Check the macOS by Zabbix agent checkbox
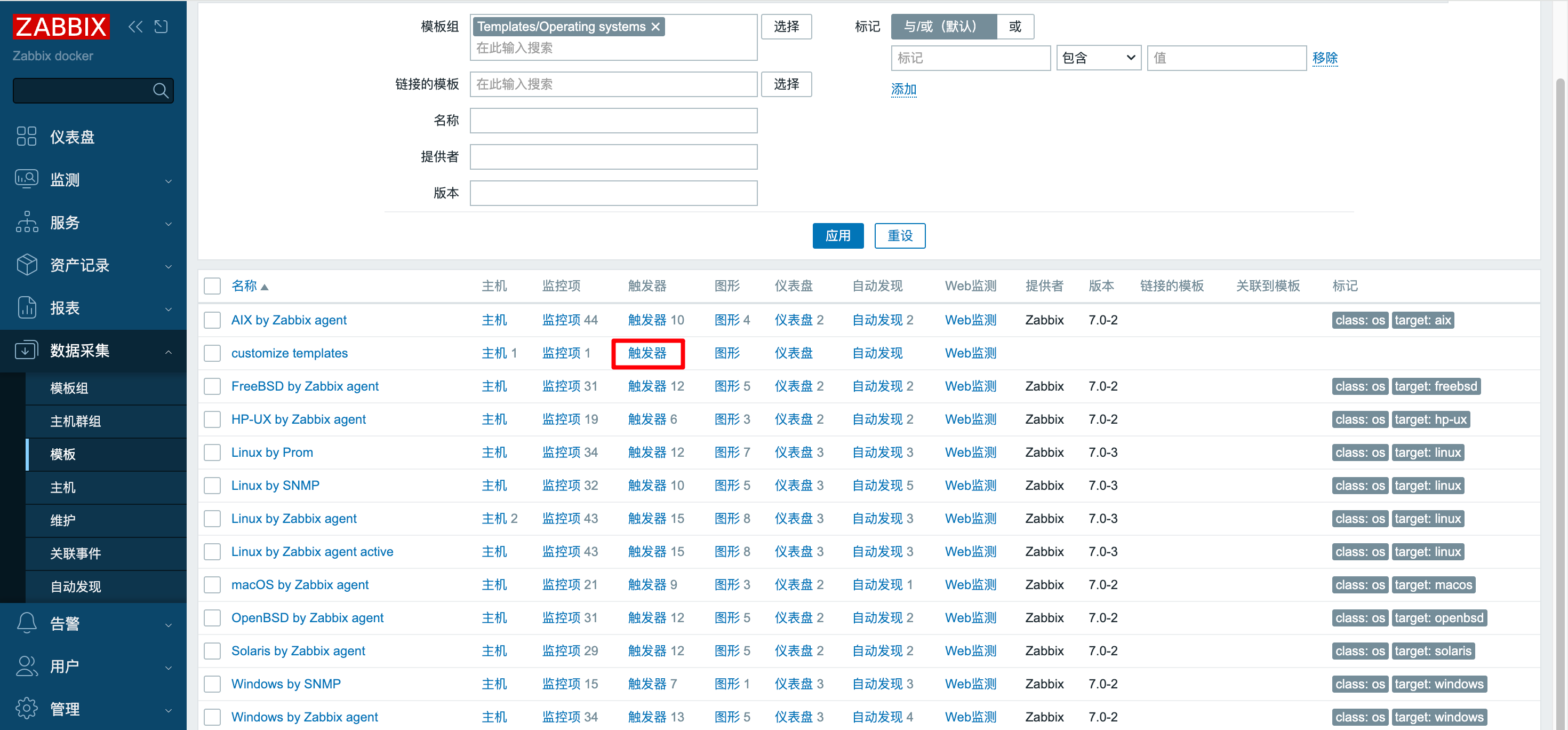Screen dimensions: 1568x730 point(212,584)
